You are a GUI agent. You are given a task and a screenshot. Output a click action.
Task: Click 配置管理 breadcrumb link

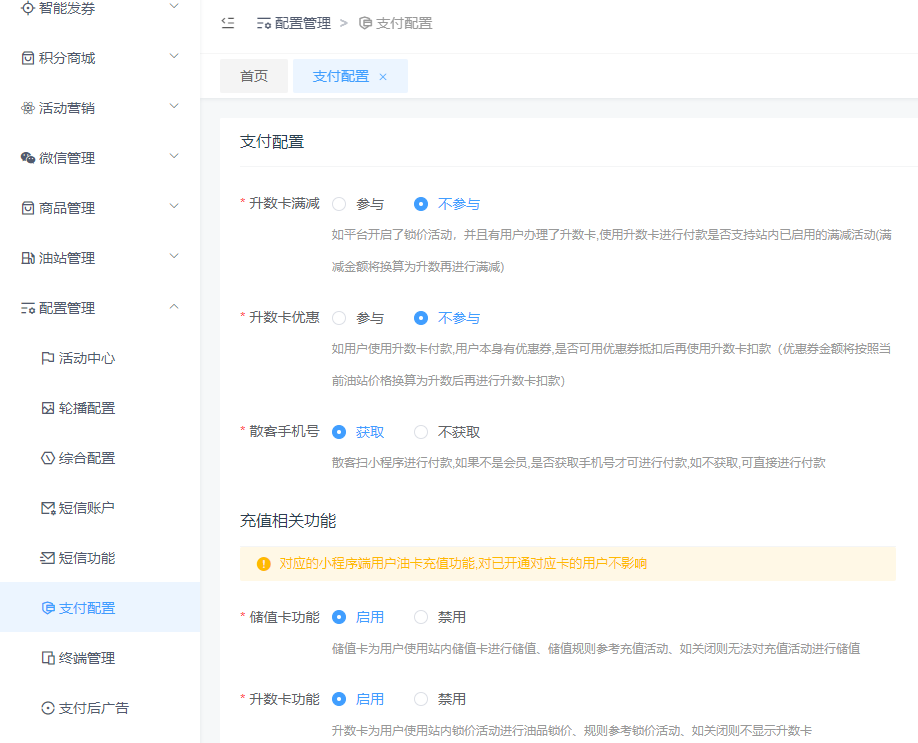303,23
